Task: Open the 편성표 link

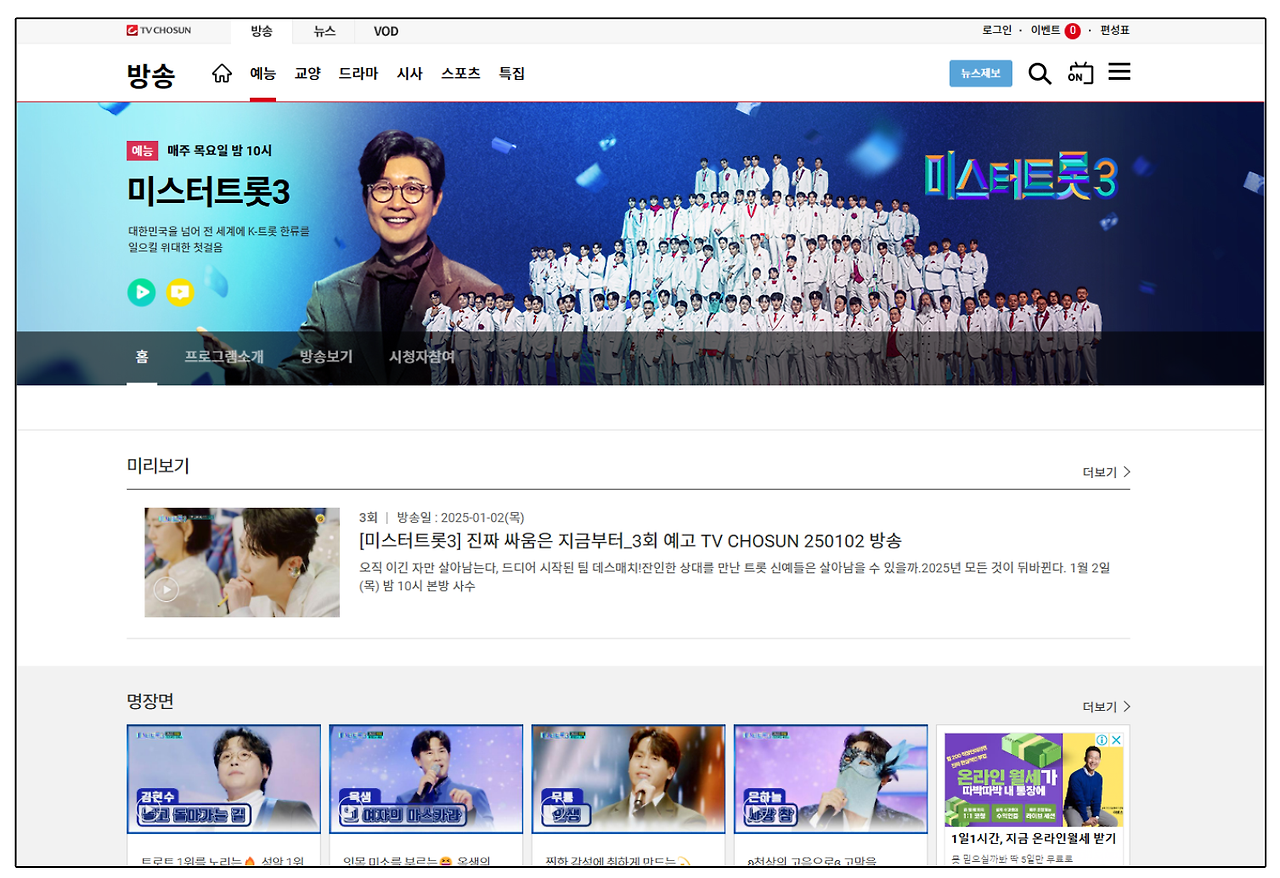Action: (1115, 31)
